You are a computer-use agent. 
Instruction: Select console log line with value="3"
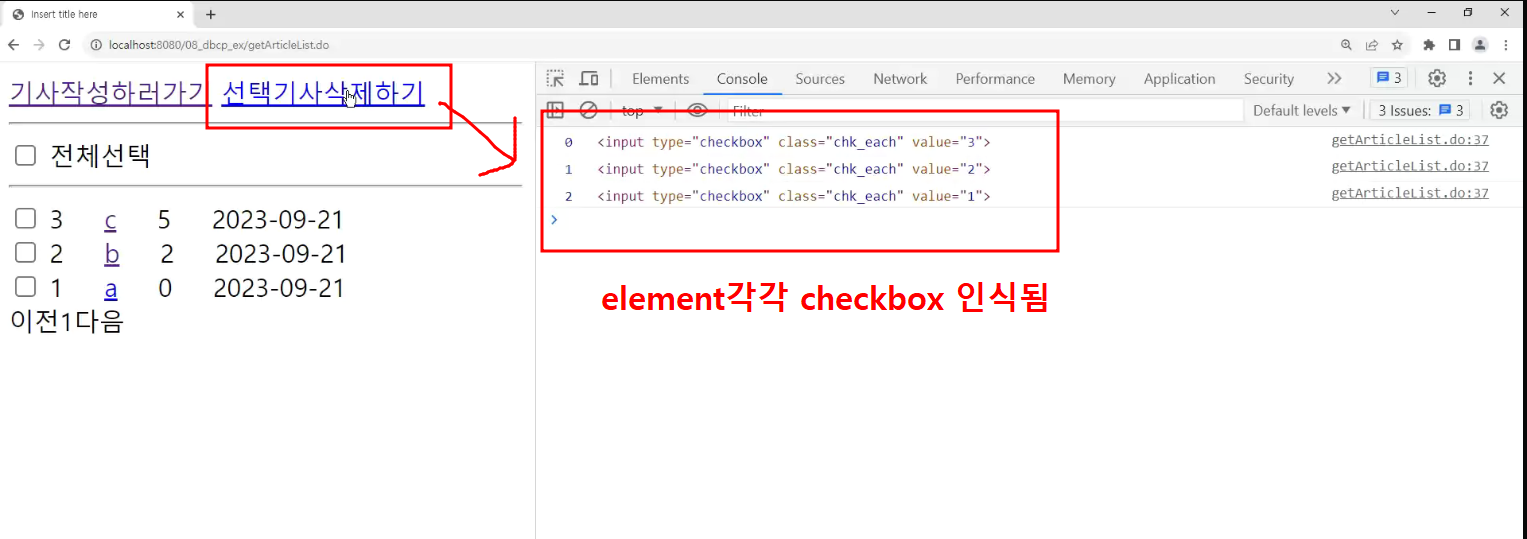793,142
